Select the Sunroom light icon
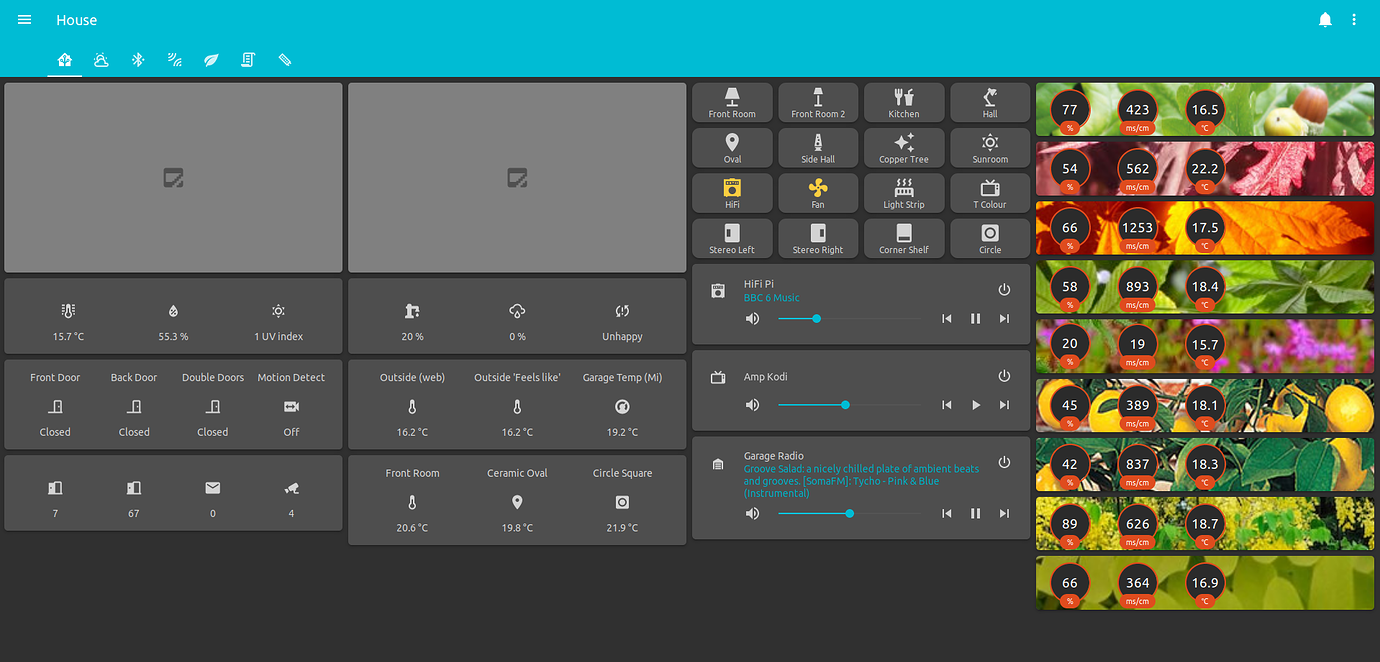Screen dimensions: 1380x662 coord(990,141)
